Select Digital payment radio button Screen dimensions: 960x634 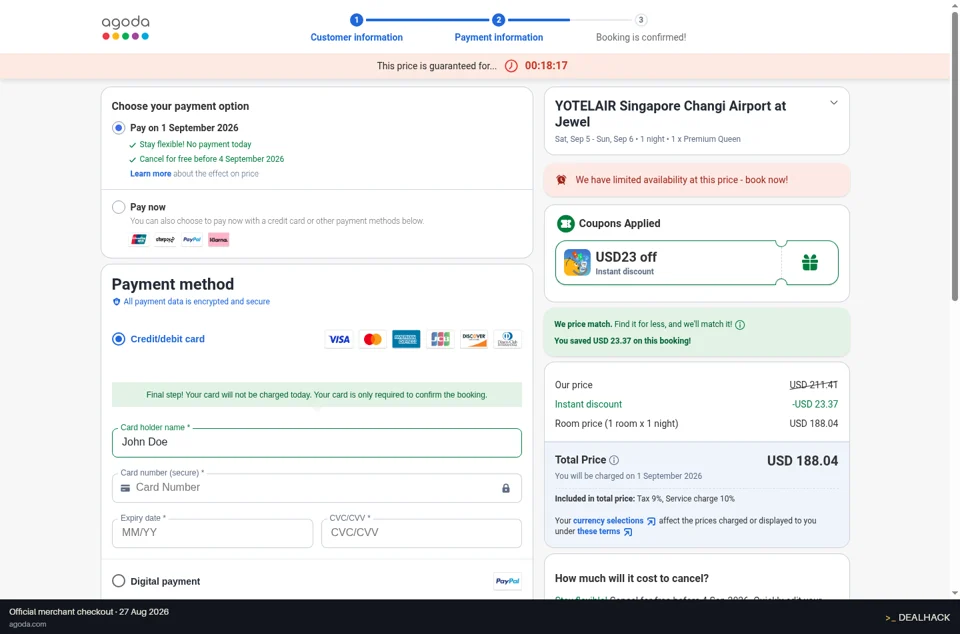point(118,581)
